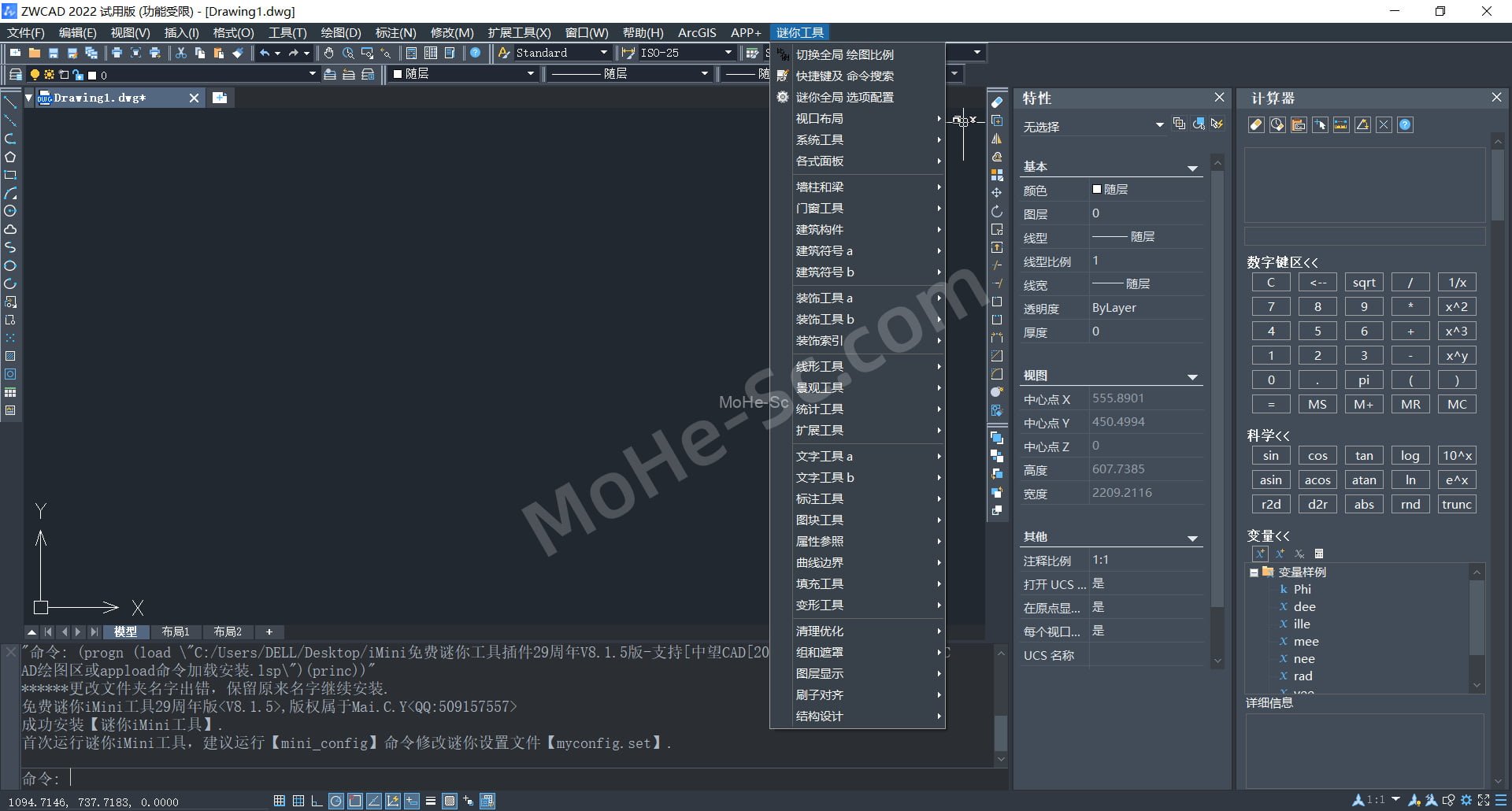The image size is (1512, 811).
Task: Toggle grid display in status bar
Action: [x=298, y=801]
